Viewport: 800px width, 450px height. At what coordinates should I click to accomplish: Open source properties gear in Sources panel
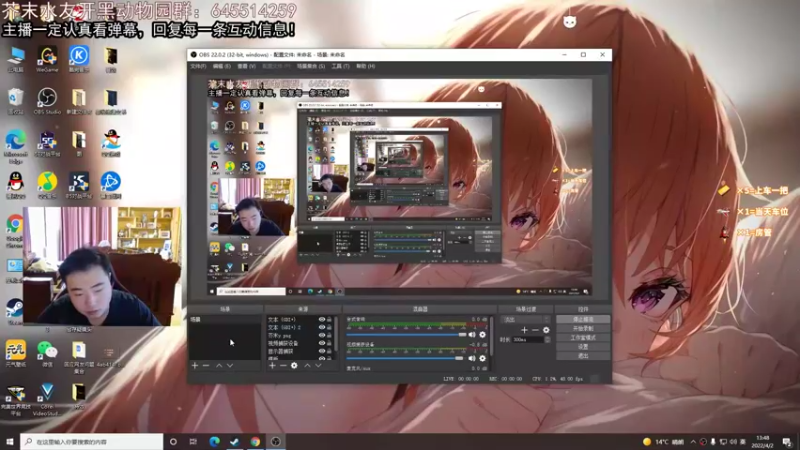pos(294,365)
